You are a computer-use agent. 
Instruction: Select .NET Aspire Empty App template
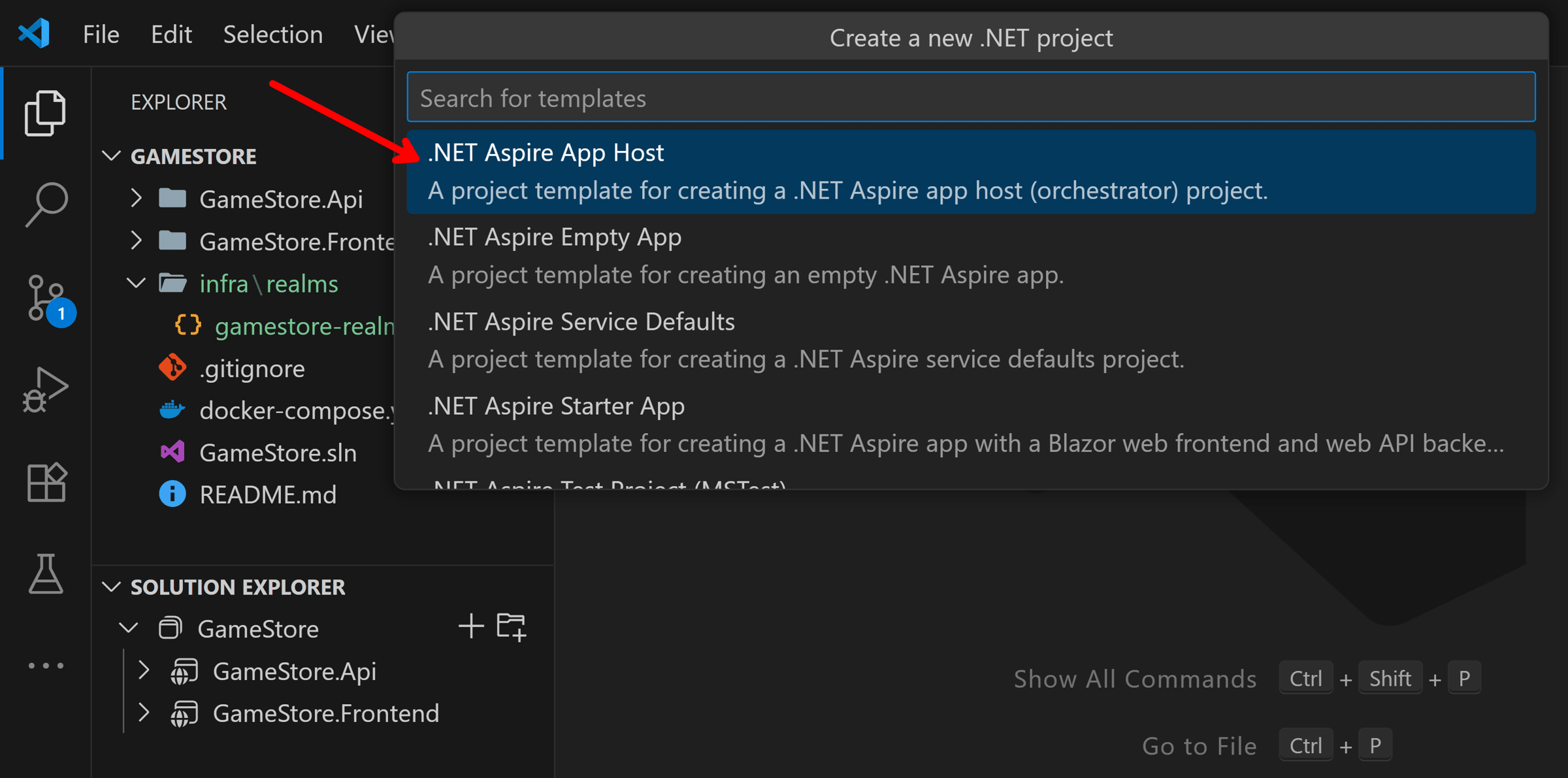pyautogui.click(x=971, y=255)
